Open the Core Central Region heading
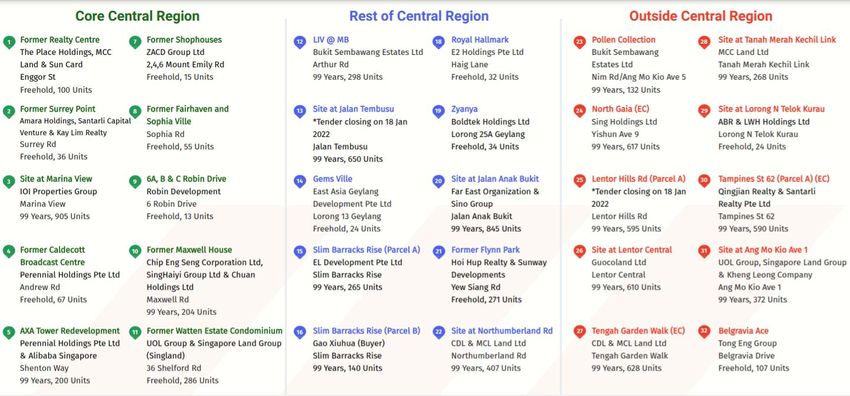The image size is (850, 396). (x=137, y=16)
